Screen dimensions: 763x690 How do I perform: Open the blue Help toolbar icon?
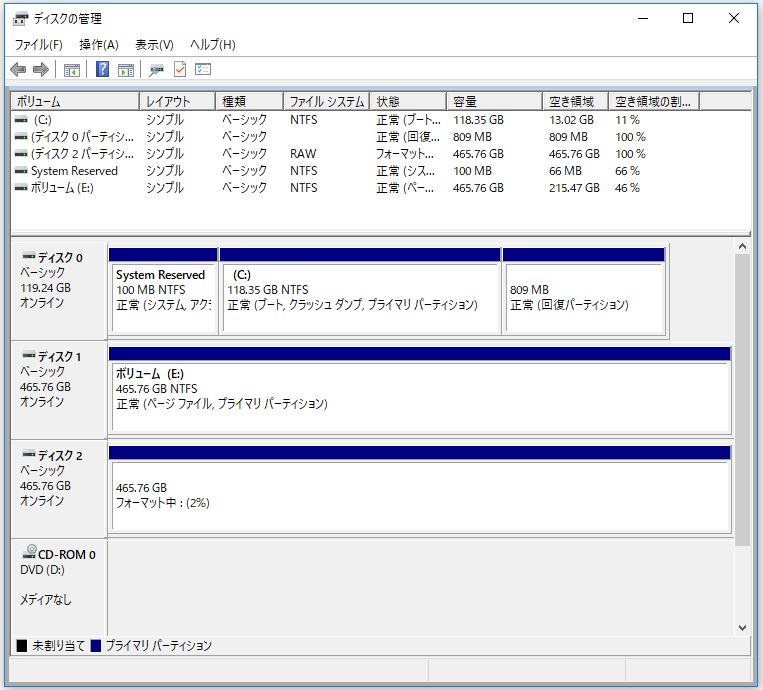click(x=102, y=69)
